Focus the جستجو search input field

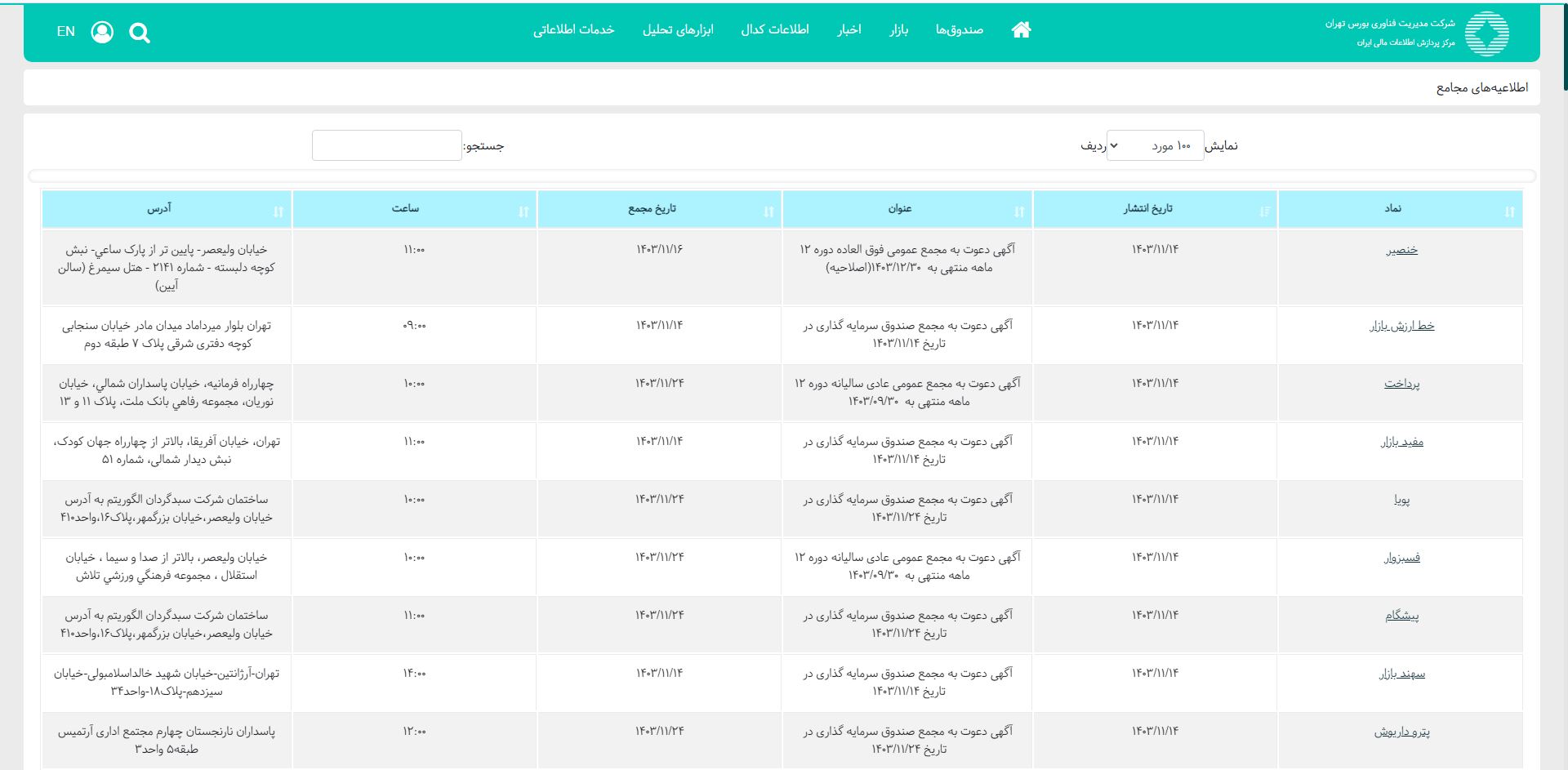click(x=387, y=145)
